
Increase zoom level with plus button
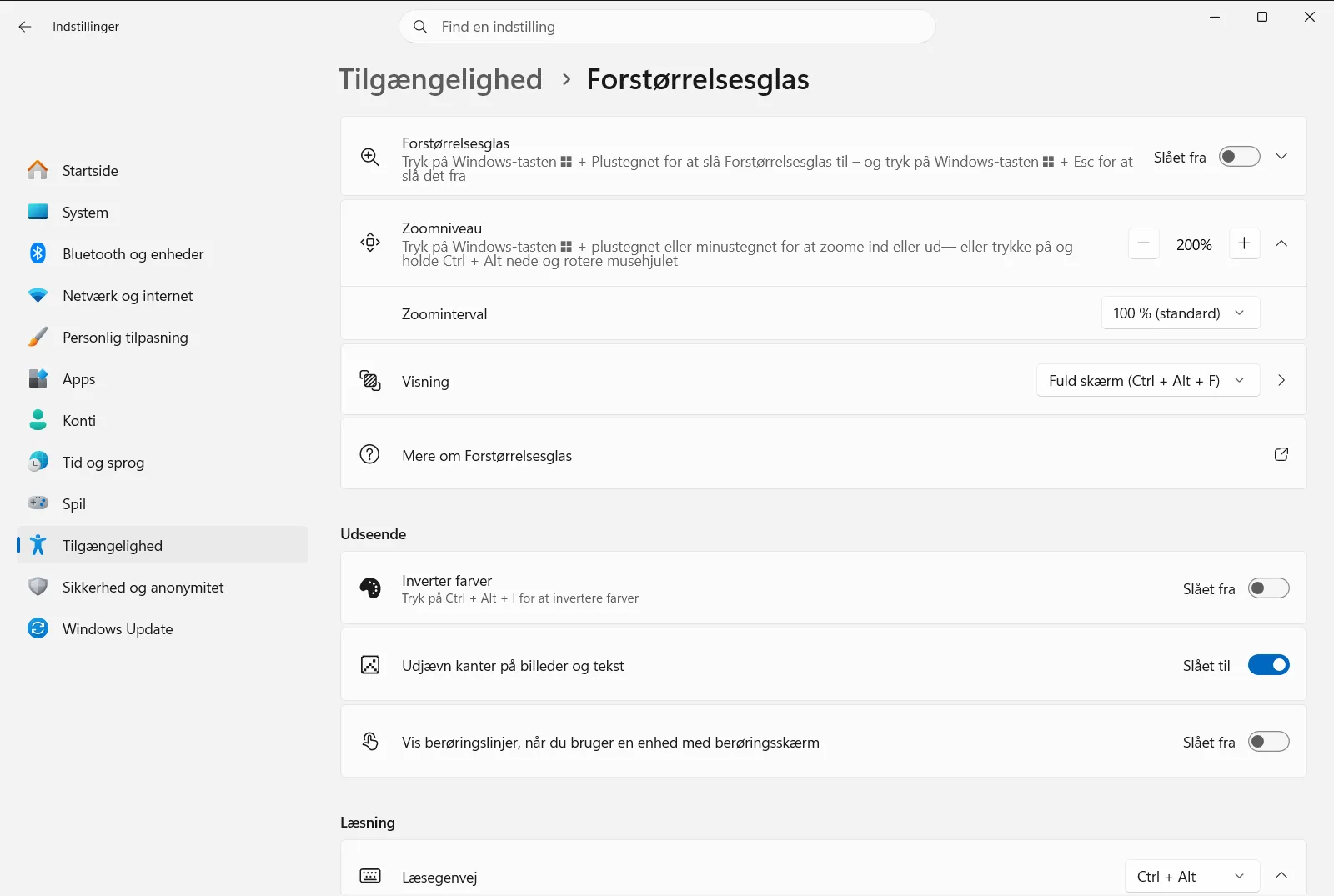pyautogui.click(x=1245, y=243)
